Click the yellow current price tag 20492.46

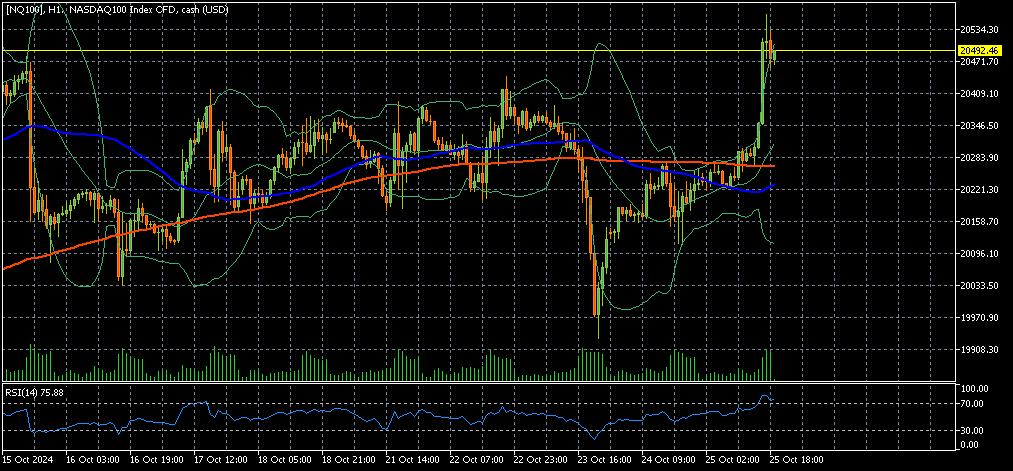click(979, 50)
